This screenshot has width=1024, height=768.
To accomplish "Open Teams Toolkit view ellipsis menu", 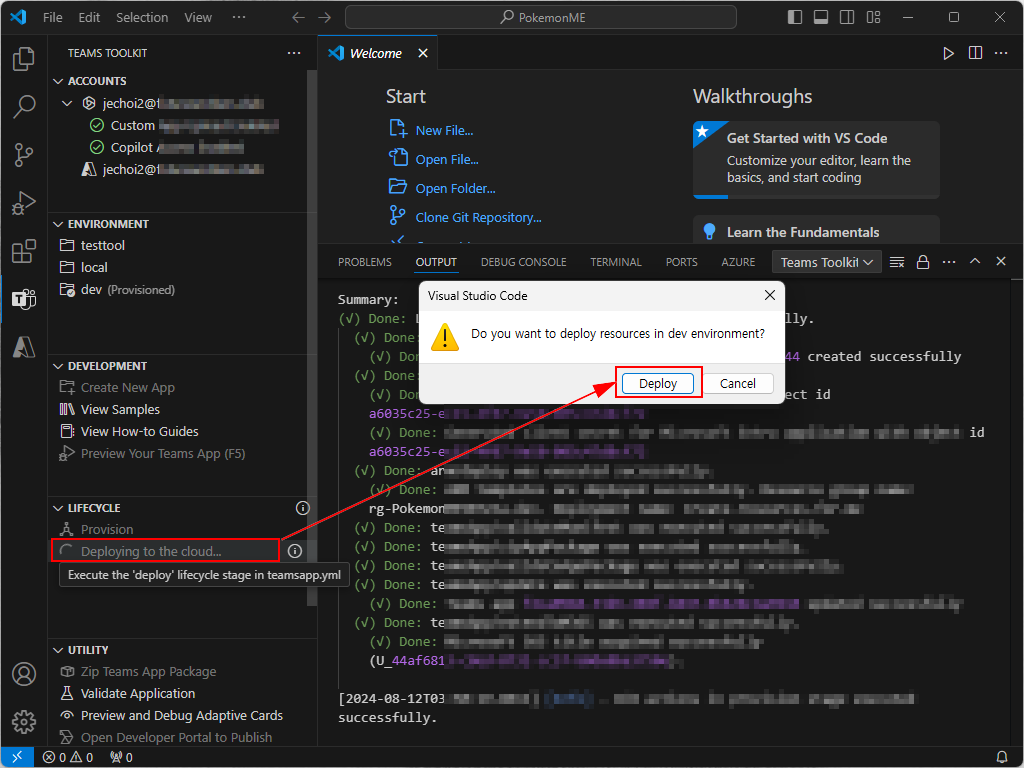I will tap(294, 53).
